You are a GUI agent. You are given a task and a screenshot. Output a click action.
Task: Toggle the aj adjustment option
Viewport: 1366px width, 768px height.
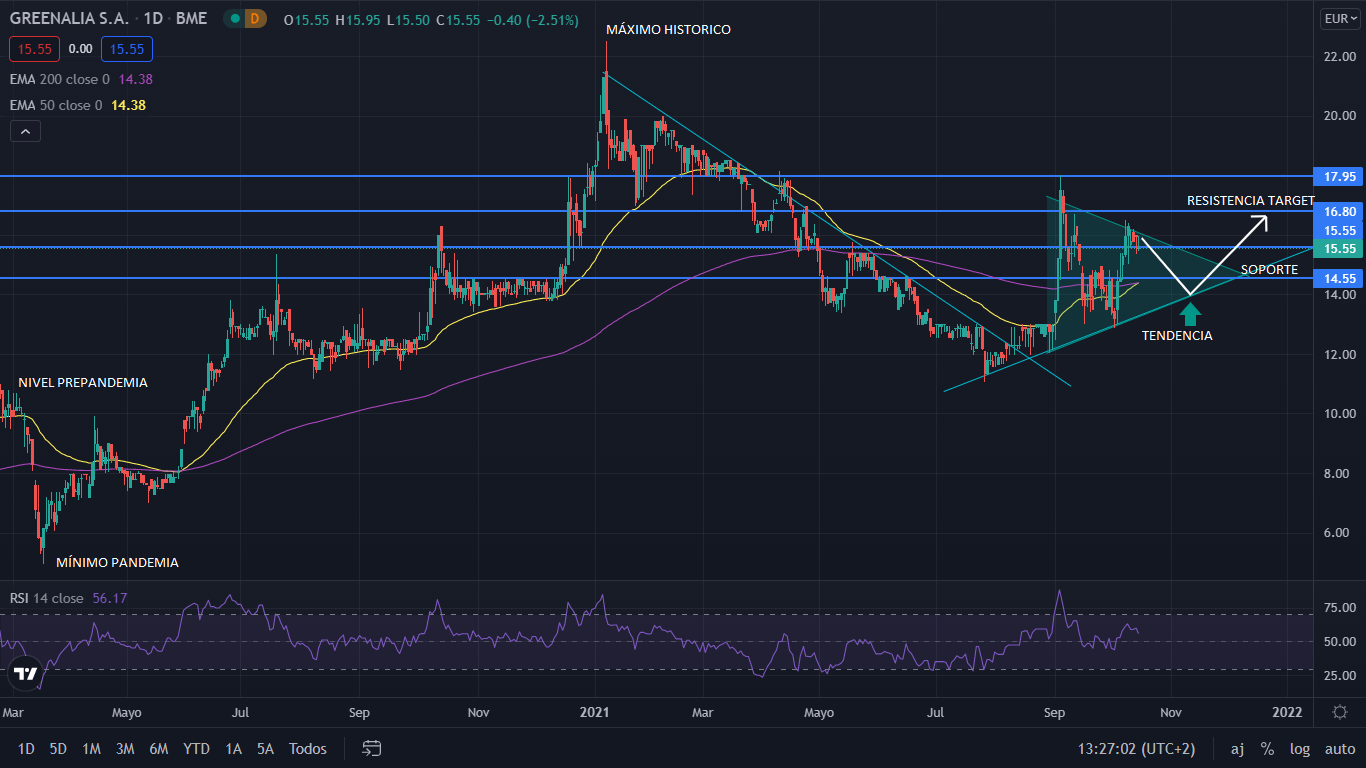point(1237,748)
